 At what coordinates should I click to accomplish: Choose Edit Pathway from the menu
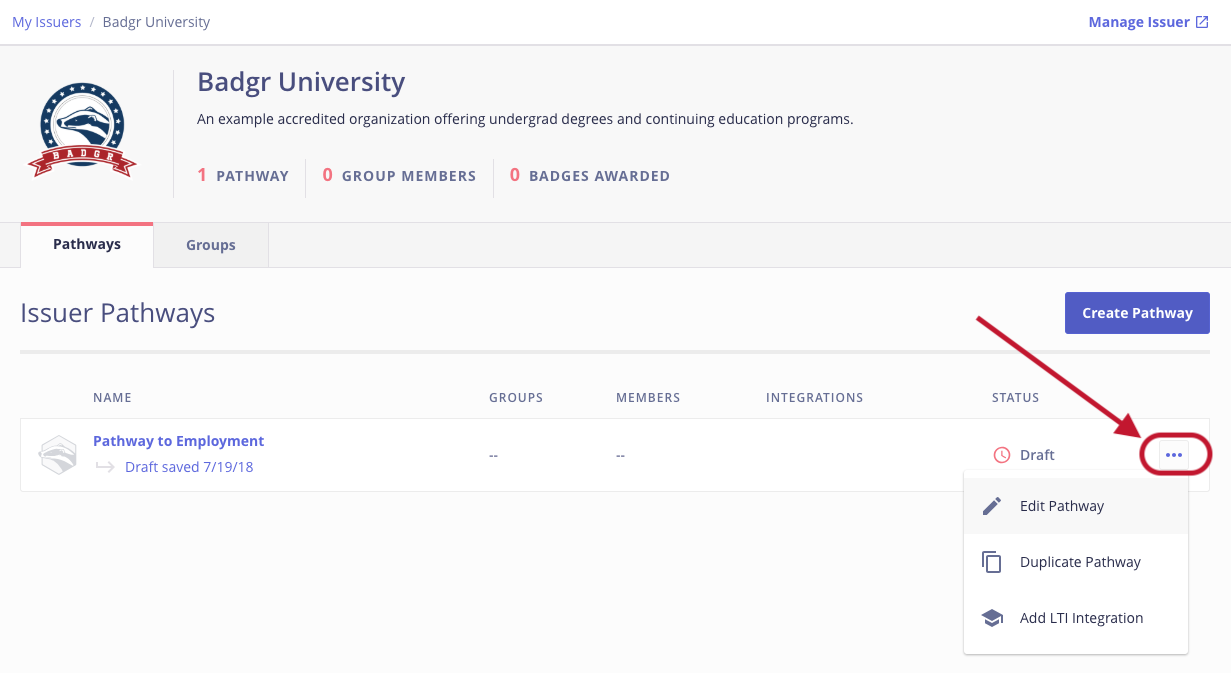[x=1076, y=506]
